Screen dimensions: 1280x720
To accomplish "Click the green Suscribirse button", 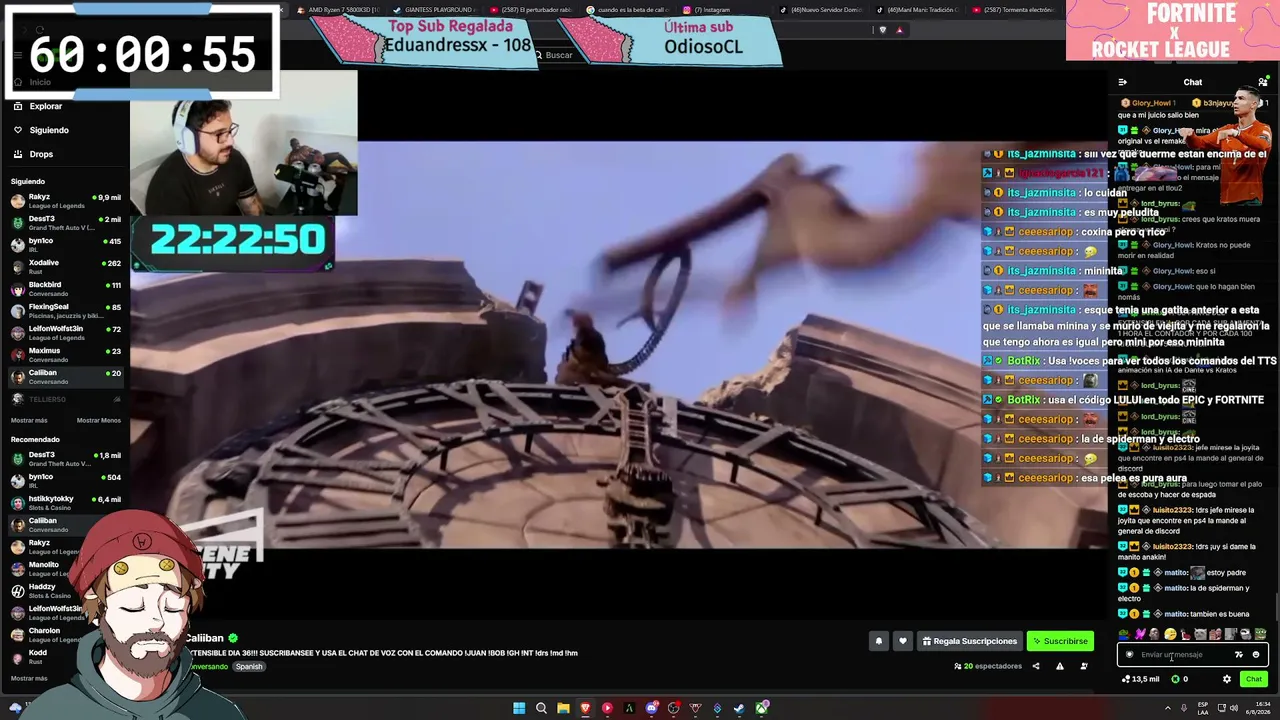I will [x=1060, y=641].
